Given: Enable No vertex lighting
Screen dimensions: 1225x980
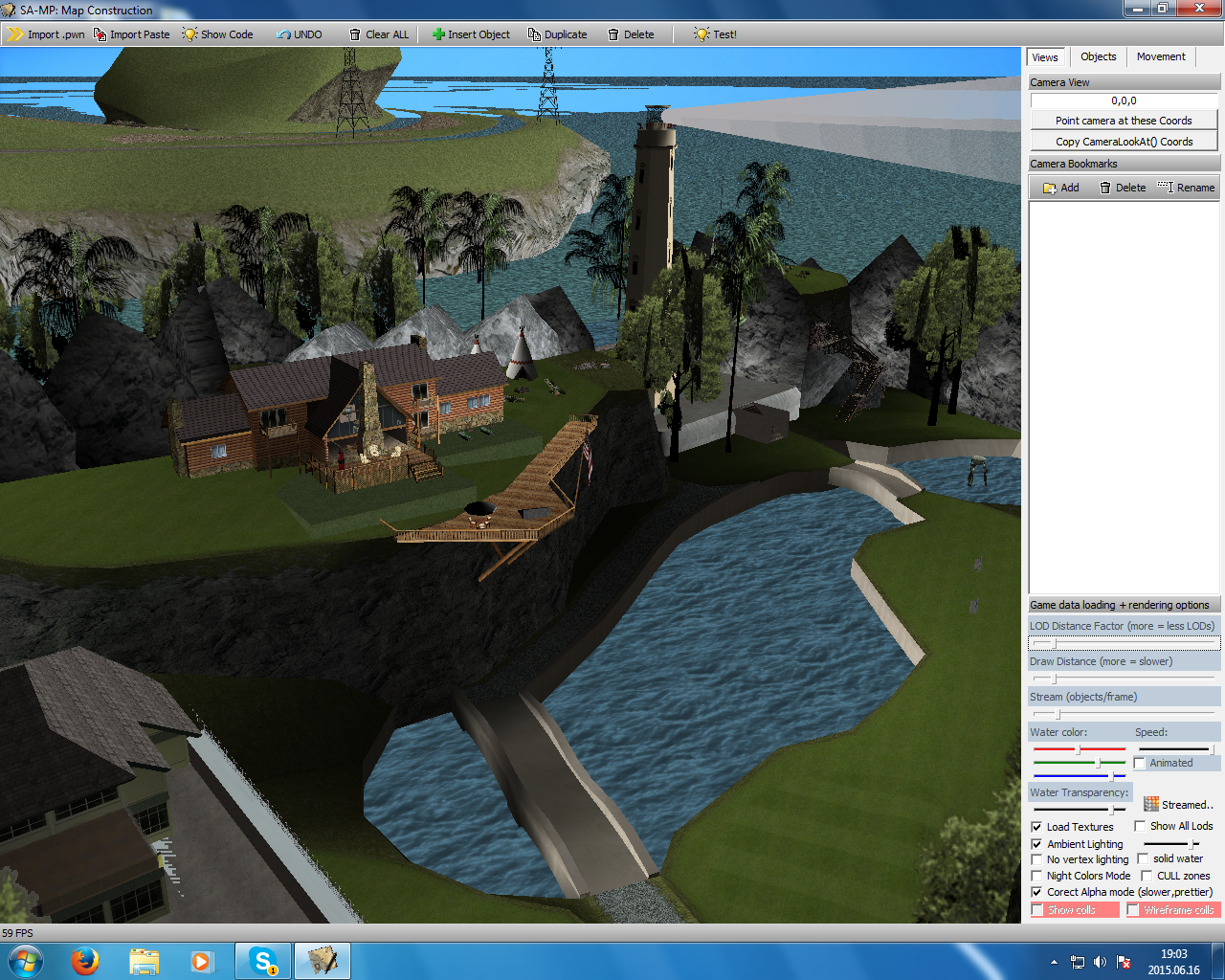Looking at the screenshot, I should point(1036,859).
